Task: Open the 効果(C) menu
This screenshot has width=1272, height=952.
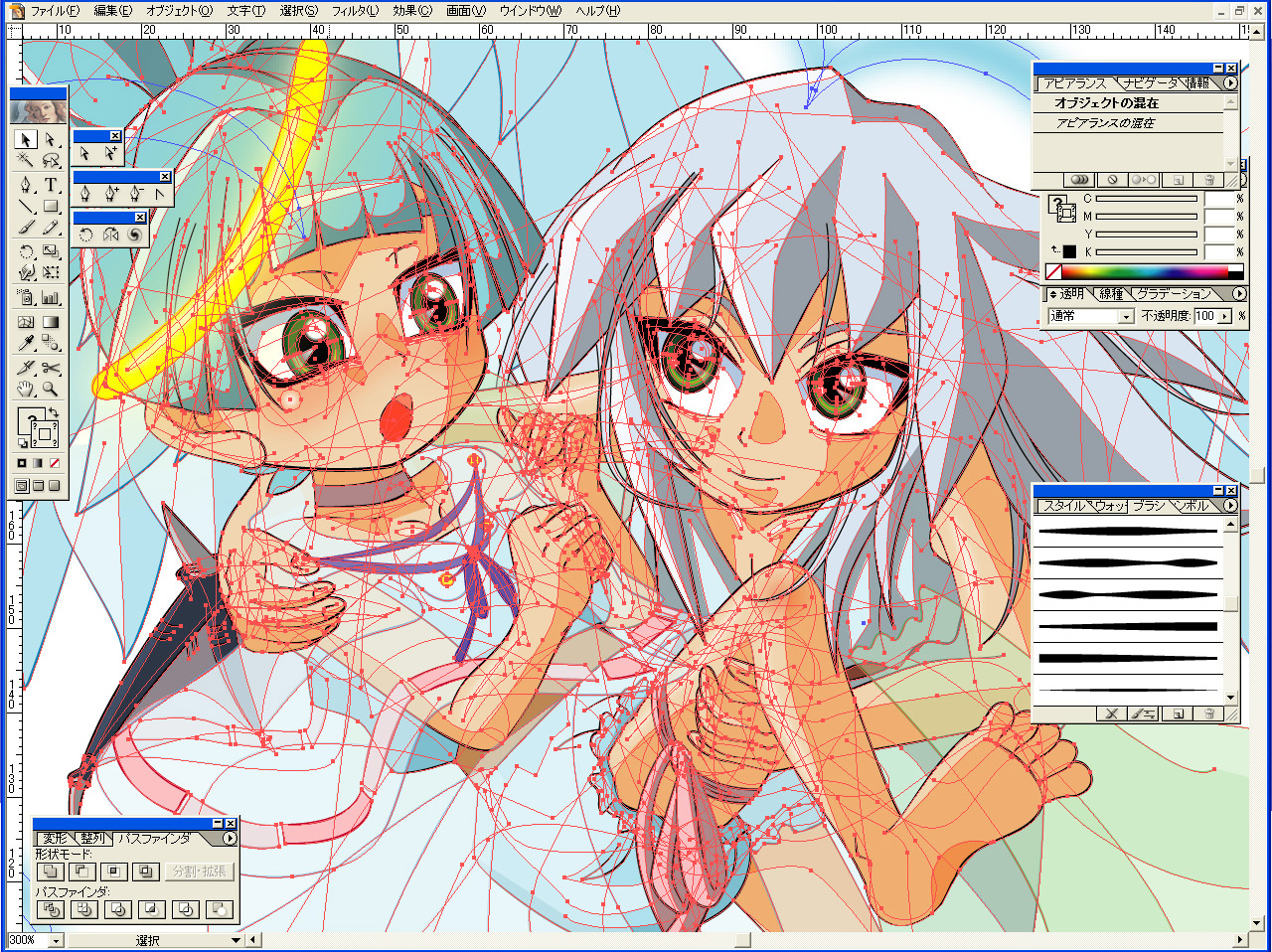Action: point(411,11)
